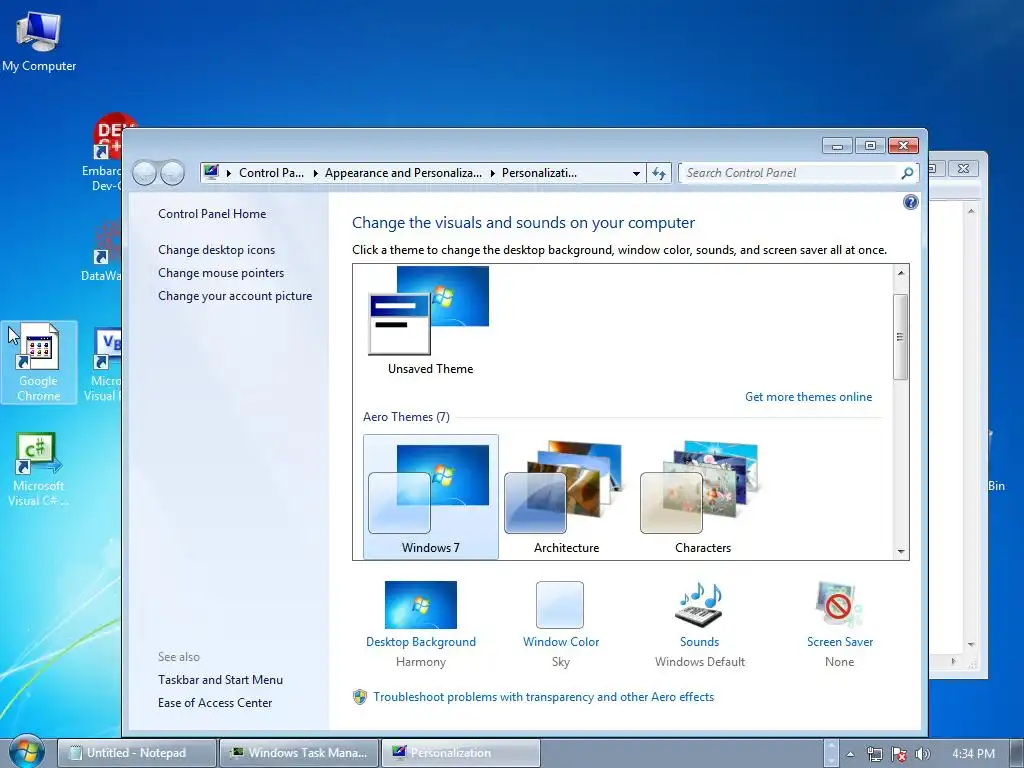
Task: Click the Sounds text link
Action: 699,641
